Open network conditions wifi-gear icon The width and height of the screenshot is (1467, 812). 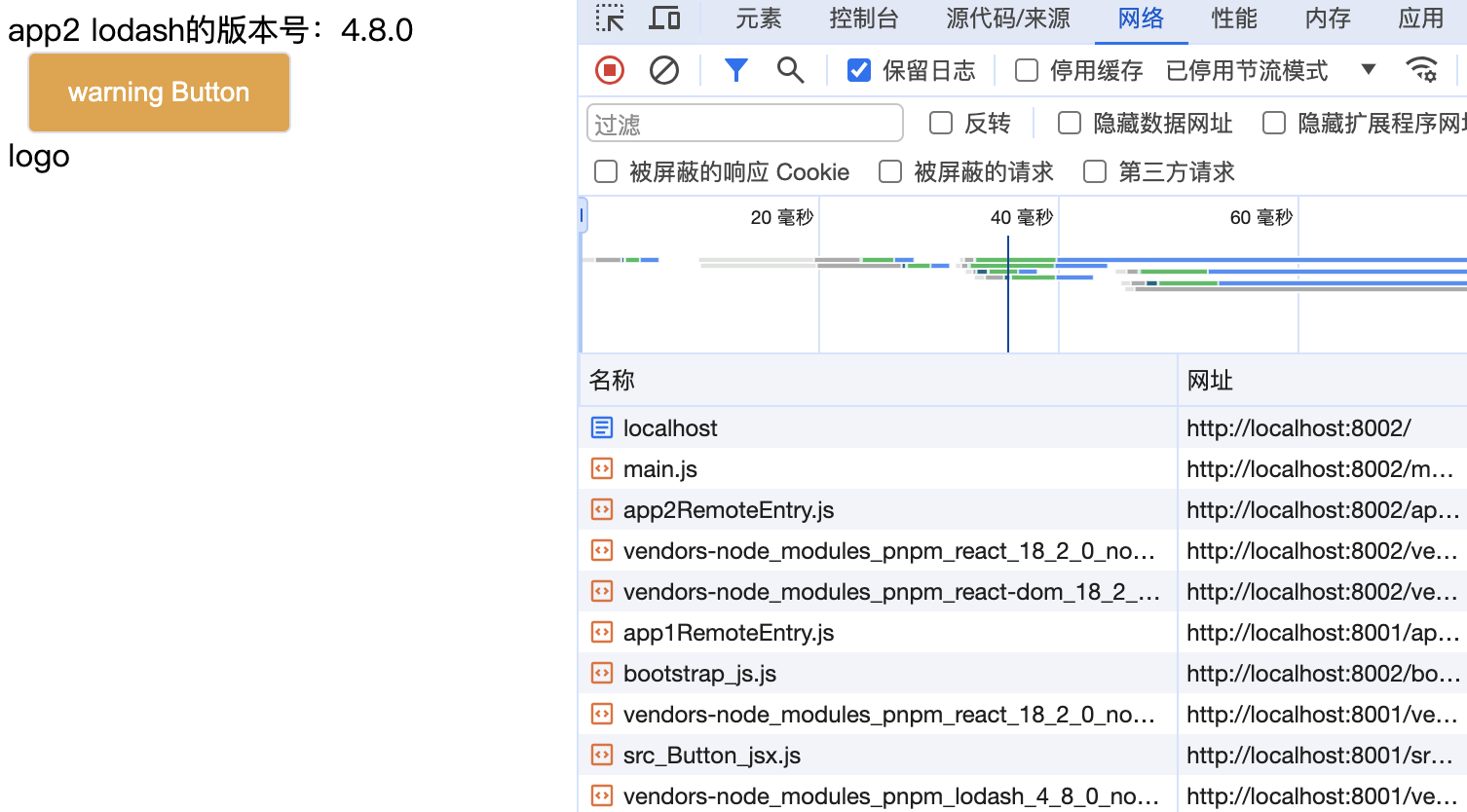coord(1421,70)
